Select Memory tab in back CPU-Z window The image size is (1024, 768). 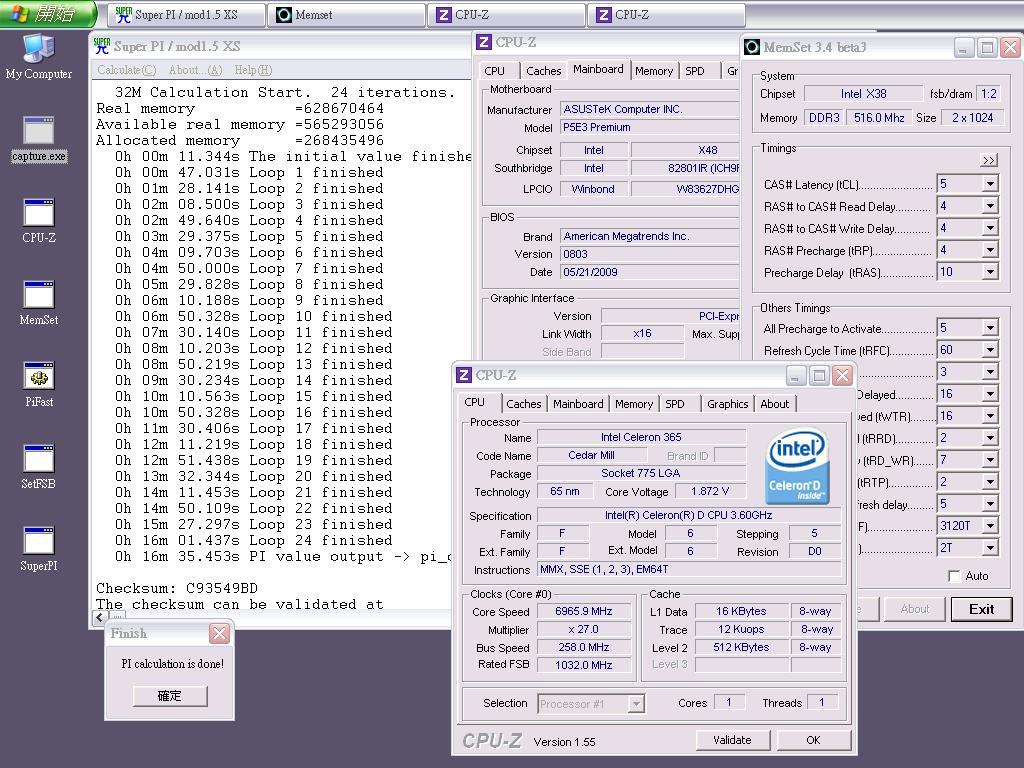click(x=654, y=71)
